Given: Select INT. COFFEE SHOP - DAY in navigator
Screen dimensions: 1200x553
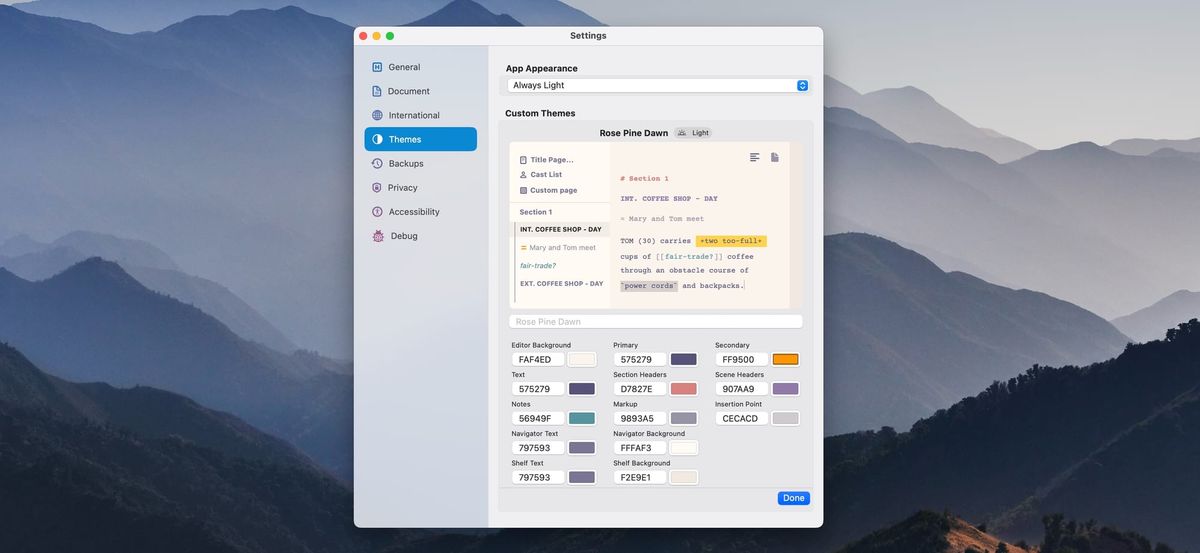Looking at the screenshot, I should [561, 229].
